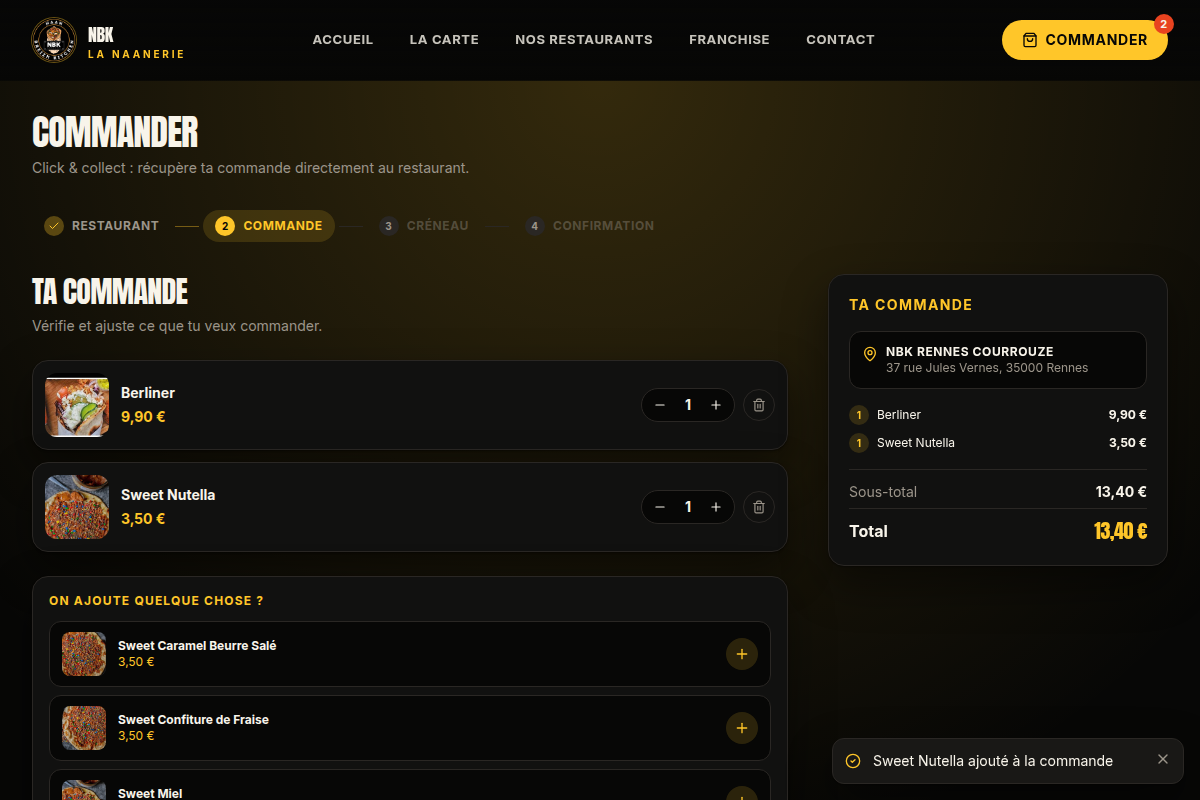Select the NBK Rennes Courrouze restaurant card
Viewport: 1200px width, 800px height.
point(998,360)
